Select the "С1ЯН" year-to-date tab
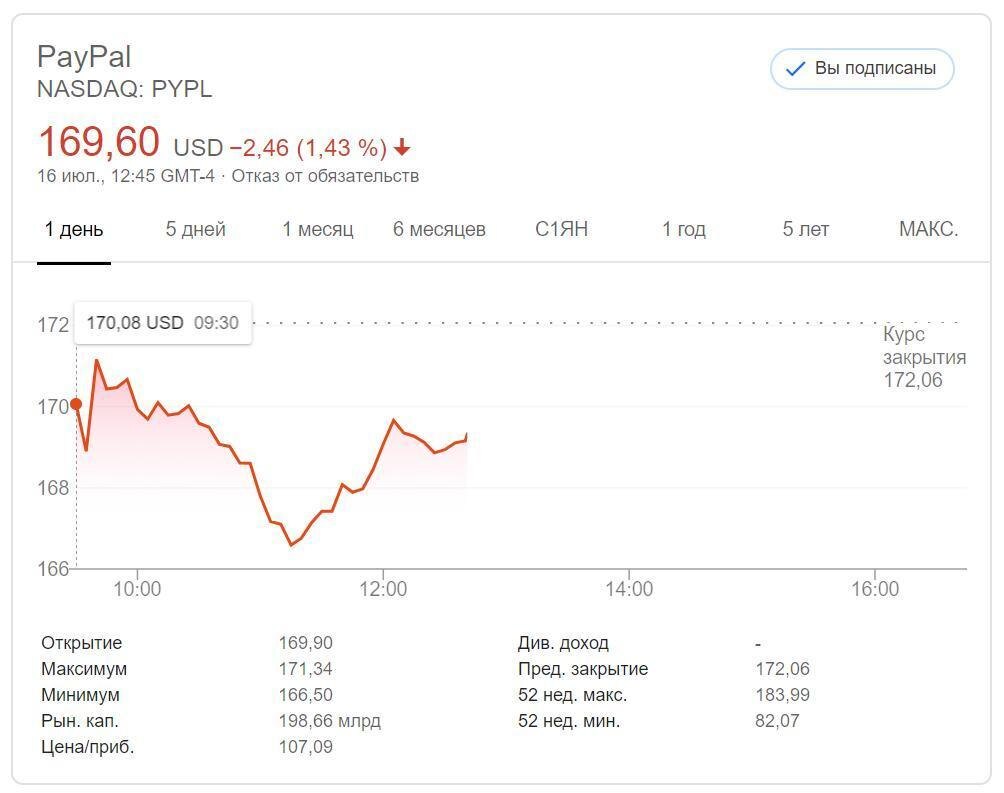Viewport: 1004px width, 793px height. coord(562,229)
